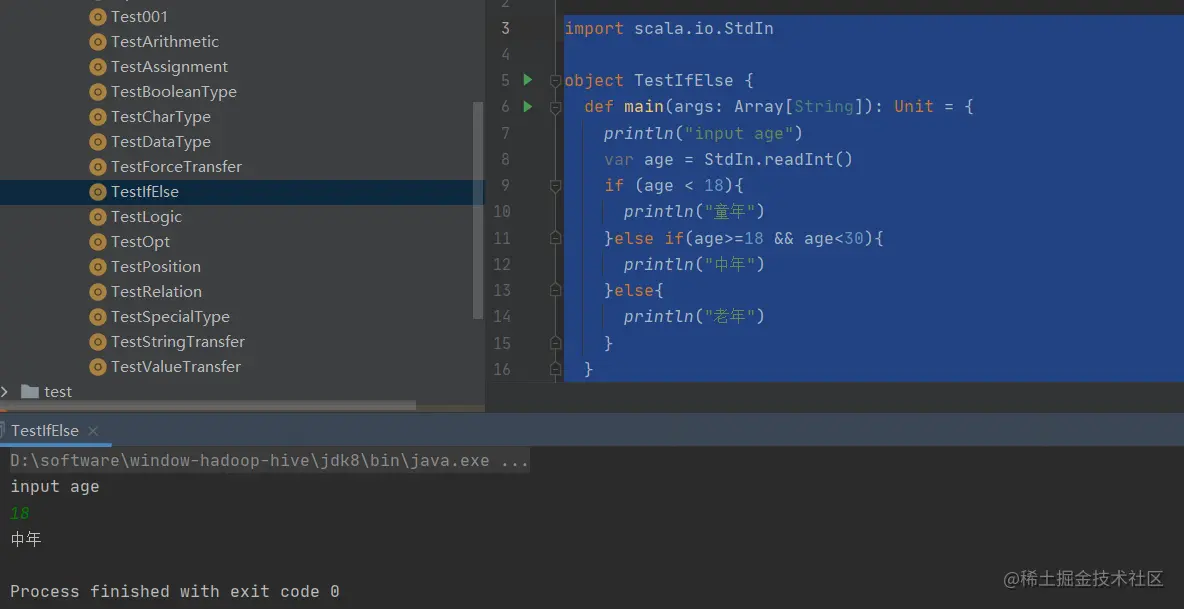This screenshot has width=1184, height=609.
Task: Toggle fold marker on line 15
Action: click(556, 343)
